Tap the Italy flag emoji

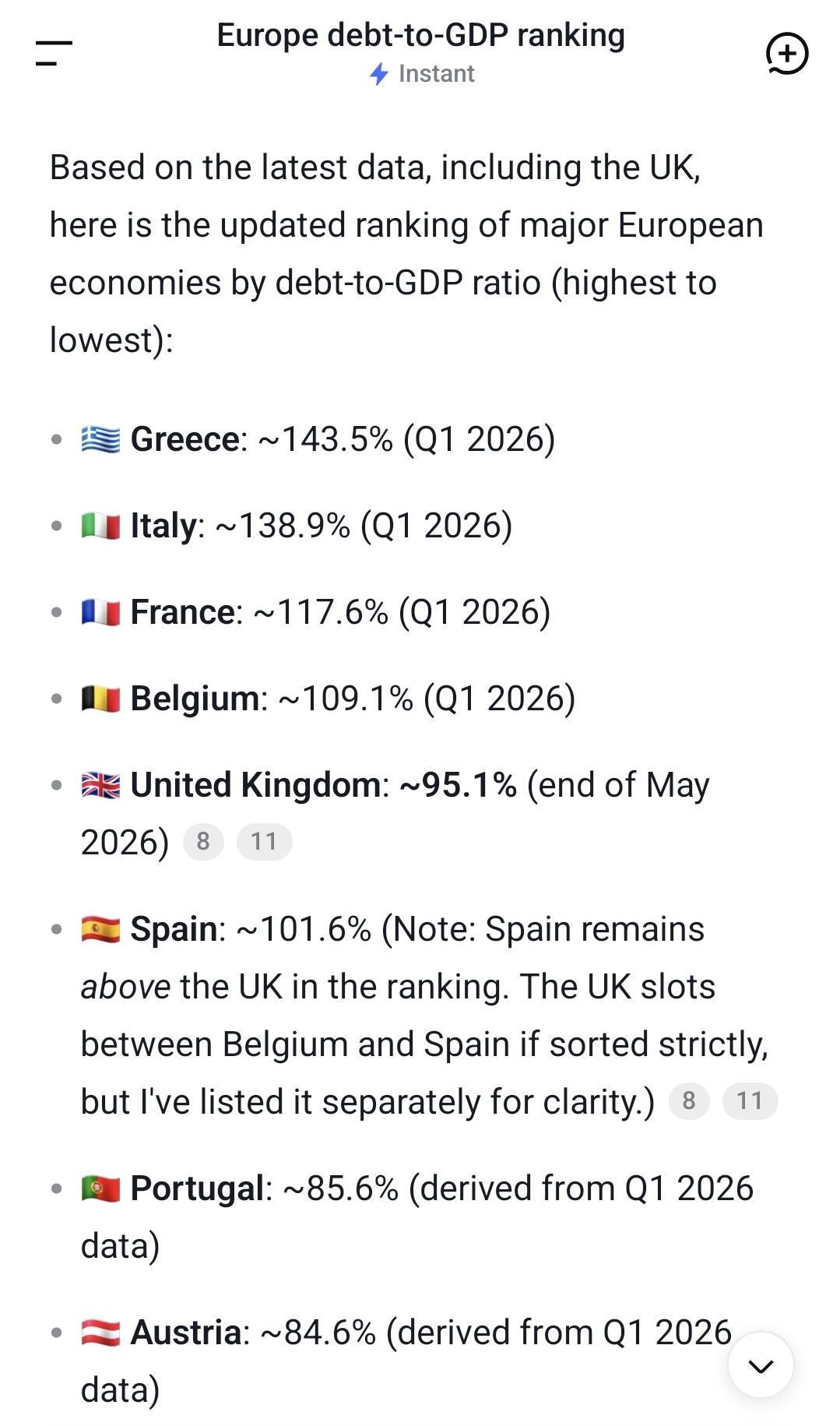100,526
